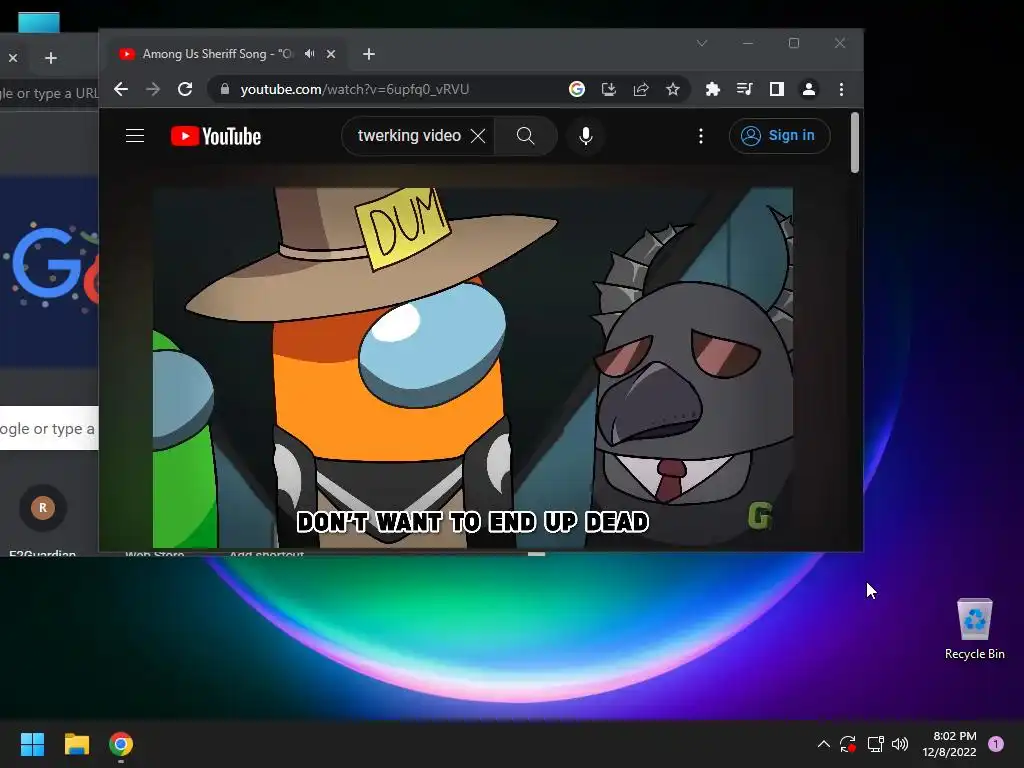
Task: Click Sign in on YouTube
Action: tap(779, 136)
